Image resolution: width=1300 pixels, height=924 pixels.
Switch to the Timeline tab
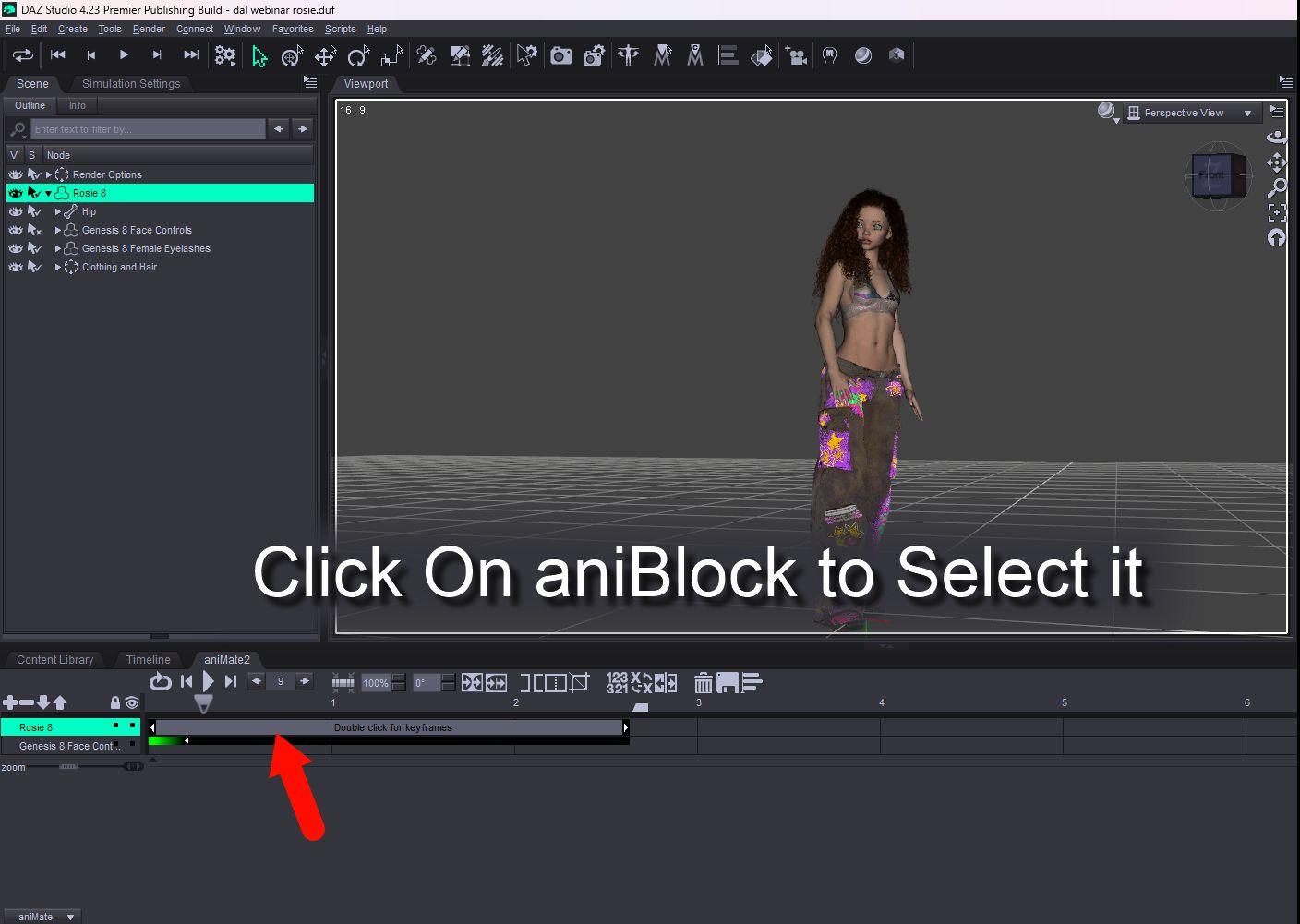(x=148, y=659)
